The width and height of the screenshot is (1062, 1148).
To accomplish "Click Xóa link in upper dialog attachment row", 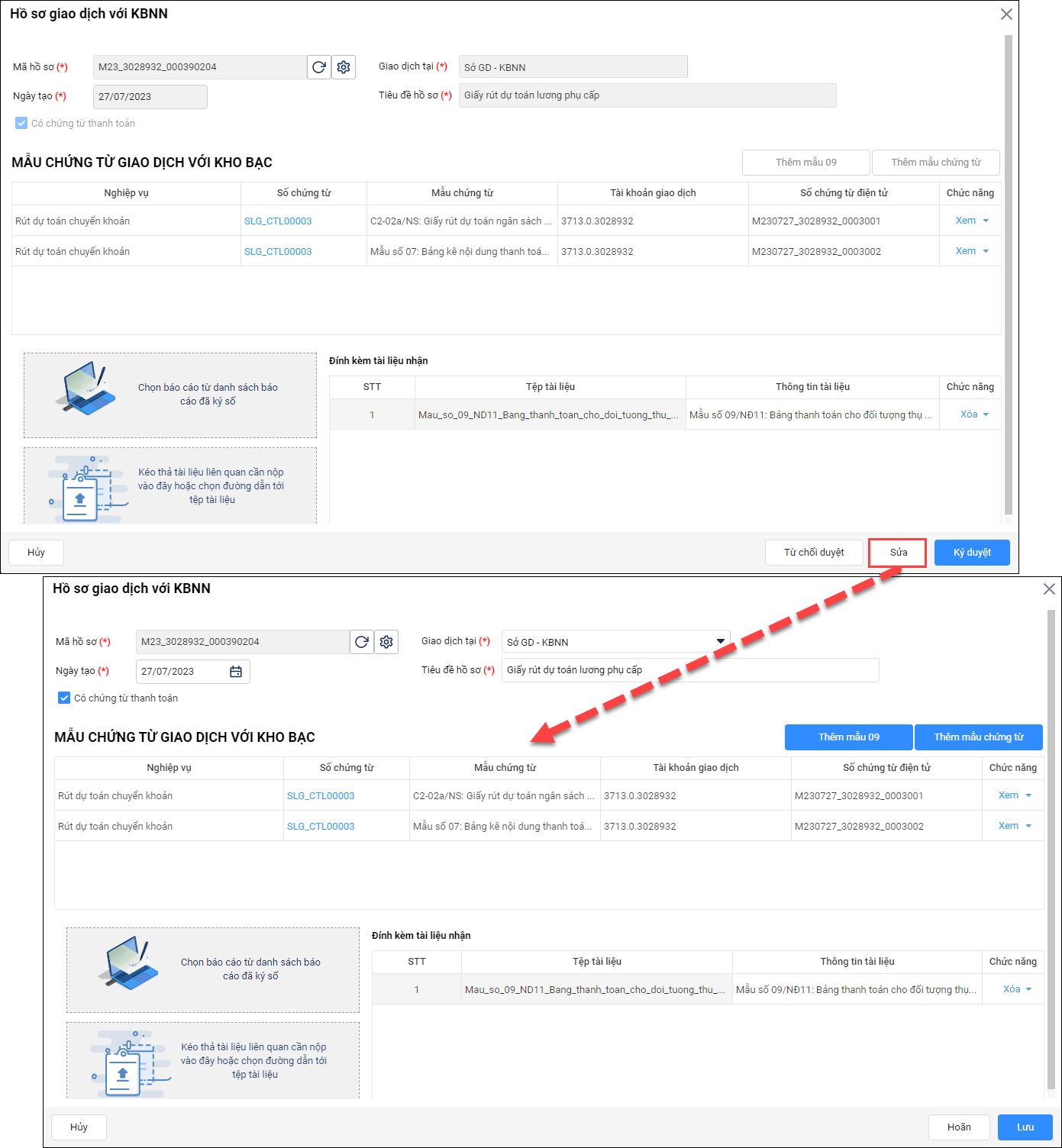I will (x=969, y=414).
